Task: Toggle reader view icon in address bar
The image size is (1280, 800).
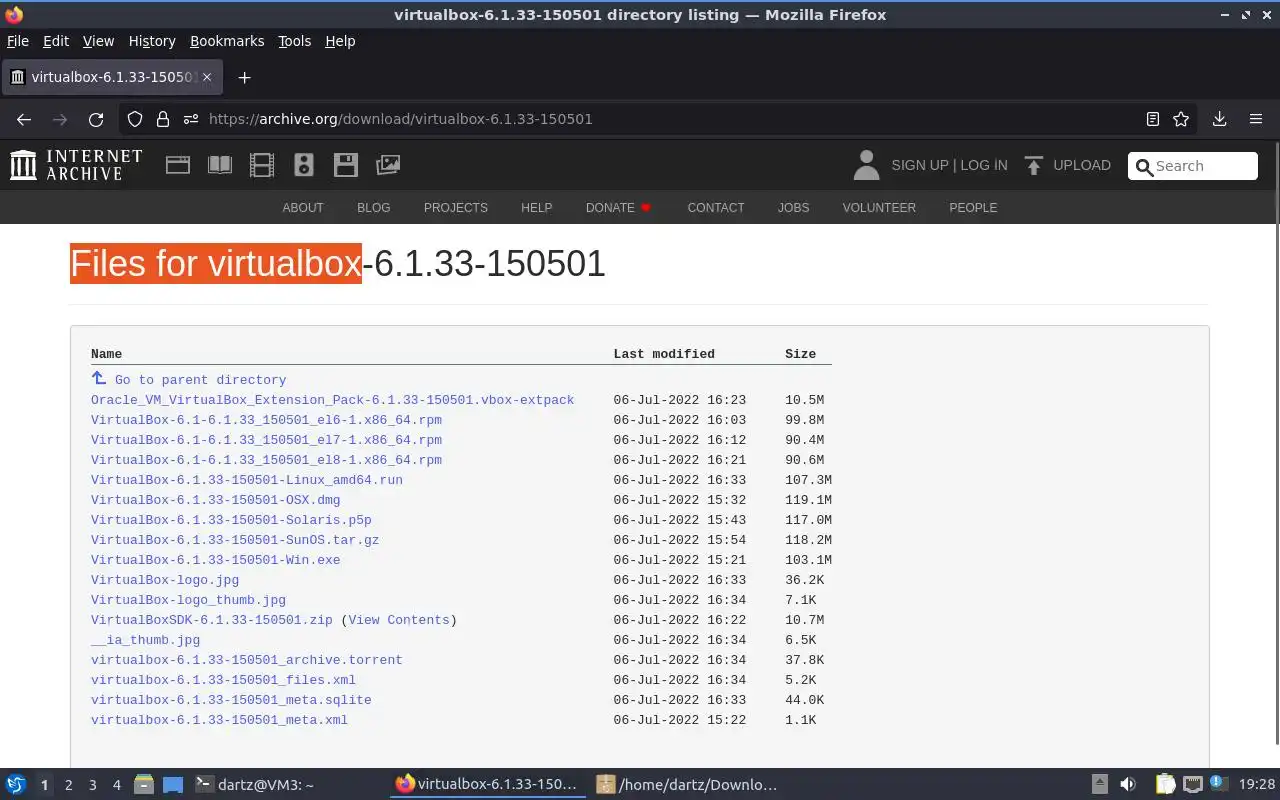Action: click(1153, 119)
